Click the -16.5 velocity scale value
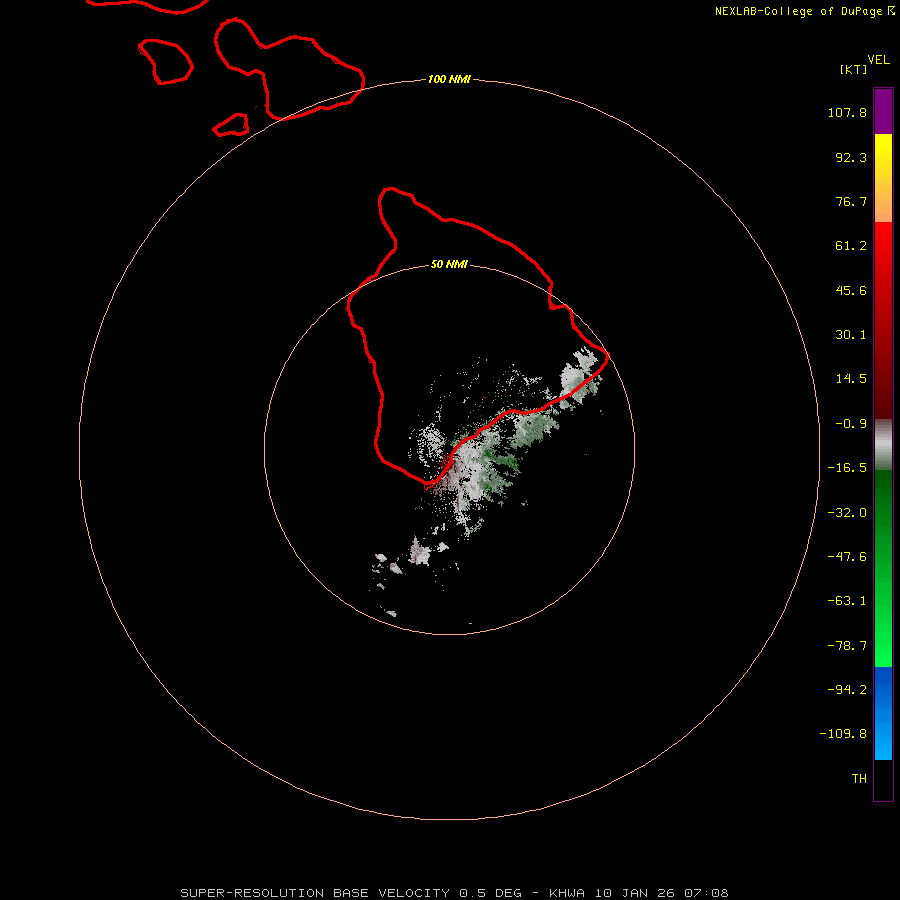 click(847, 468)
